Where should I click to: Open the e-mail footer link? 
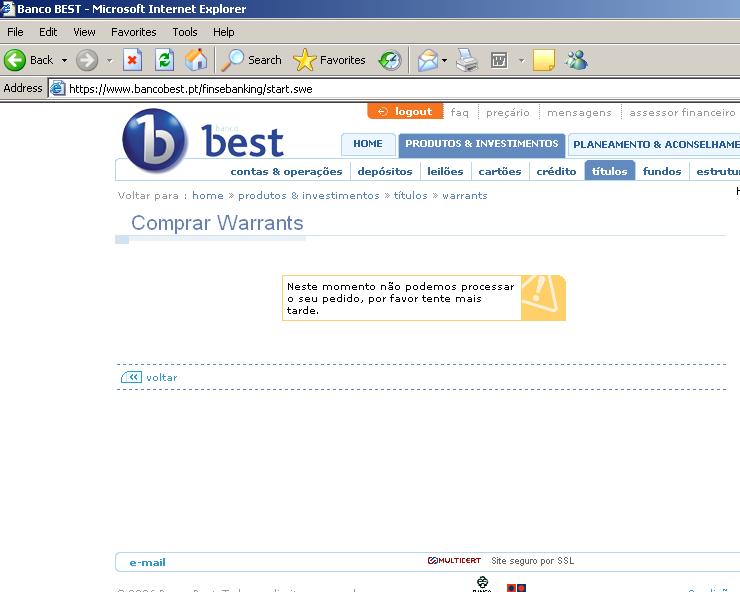pos(147,562)
